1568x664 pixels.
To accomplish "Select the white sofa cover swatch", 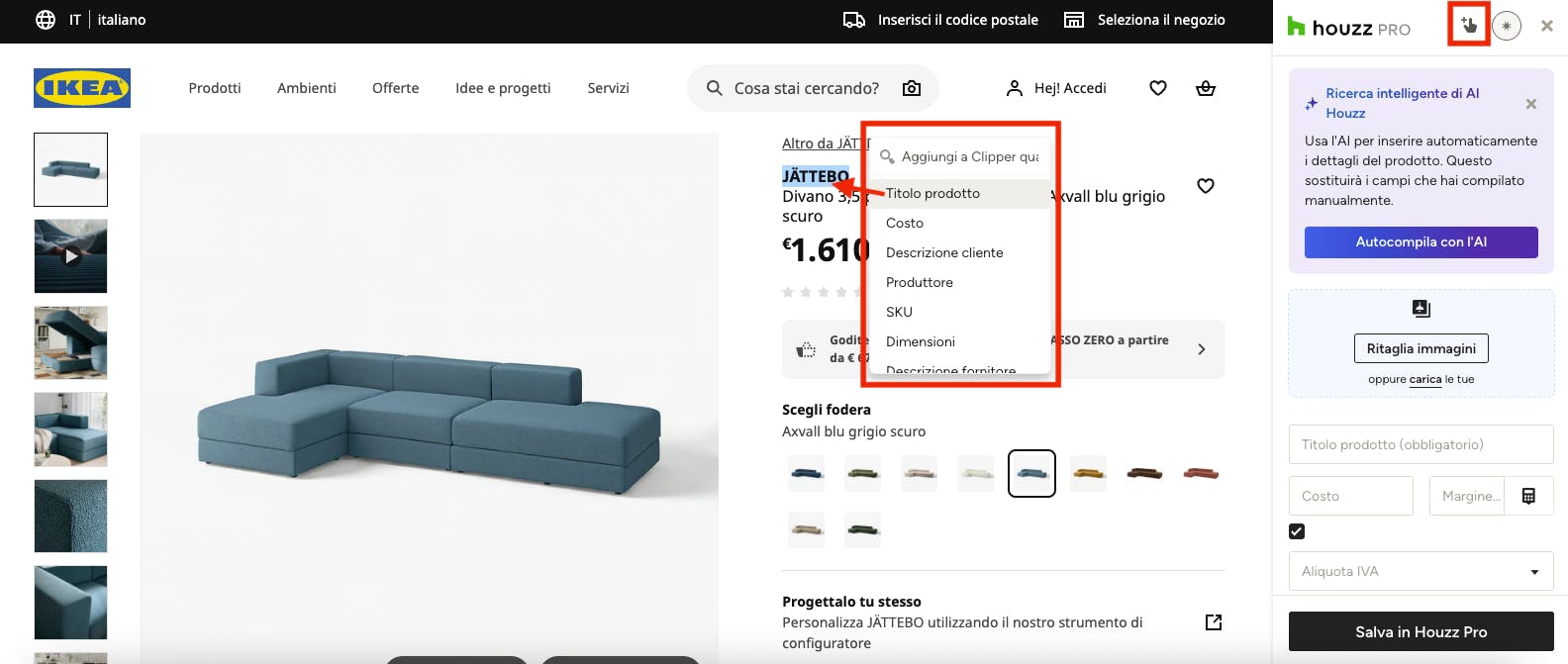I will (976, 473).
